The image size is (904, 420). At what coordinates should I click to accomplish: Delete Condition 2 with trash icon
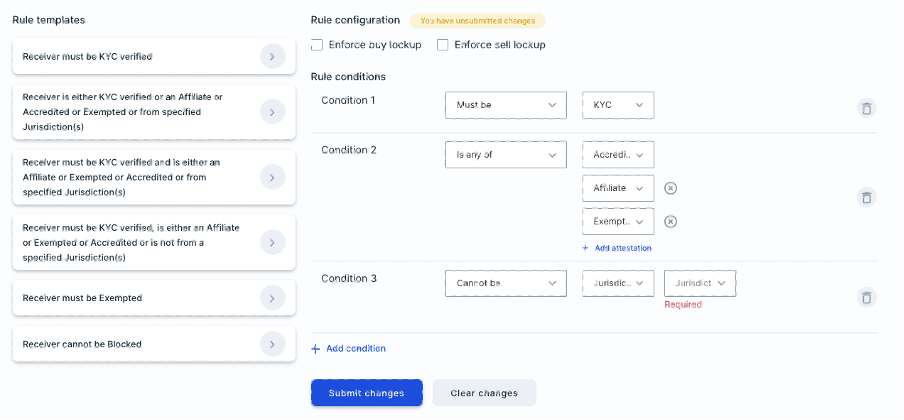tap(866, 197)
